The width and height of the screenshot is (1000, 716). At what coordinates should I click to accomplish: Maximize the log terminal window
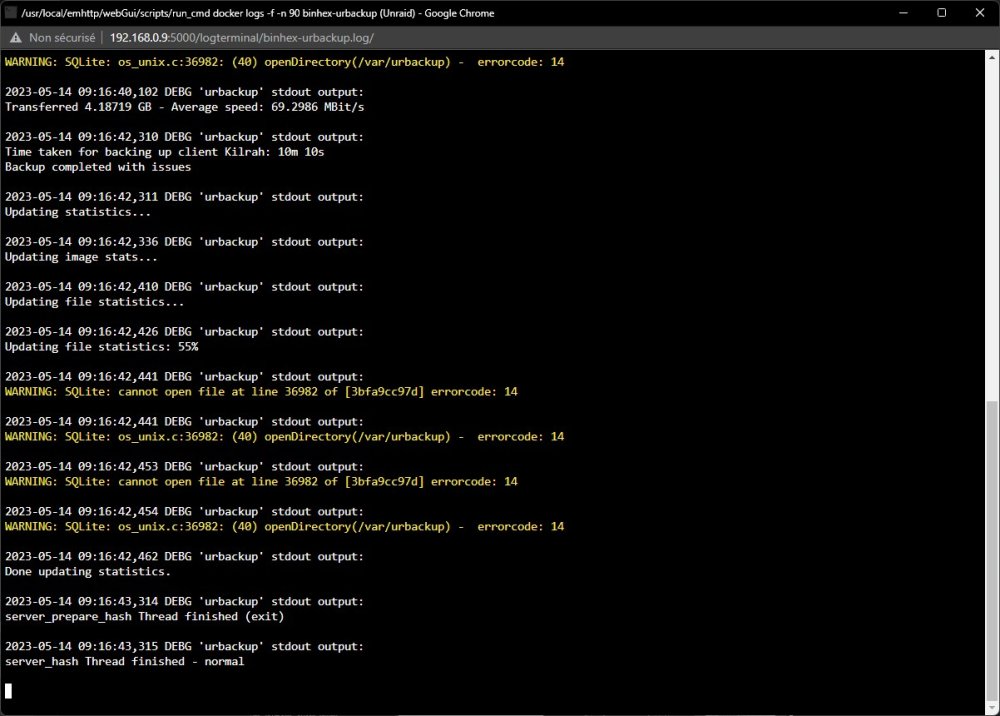941,13
